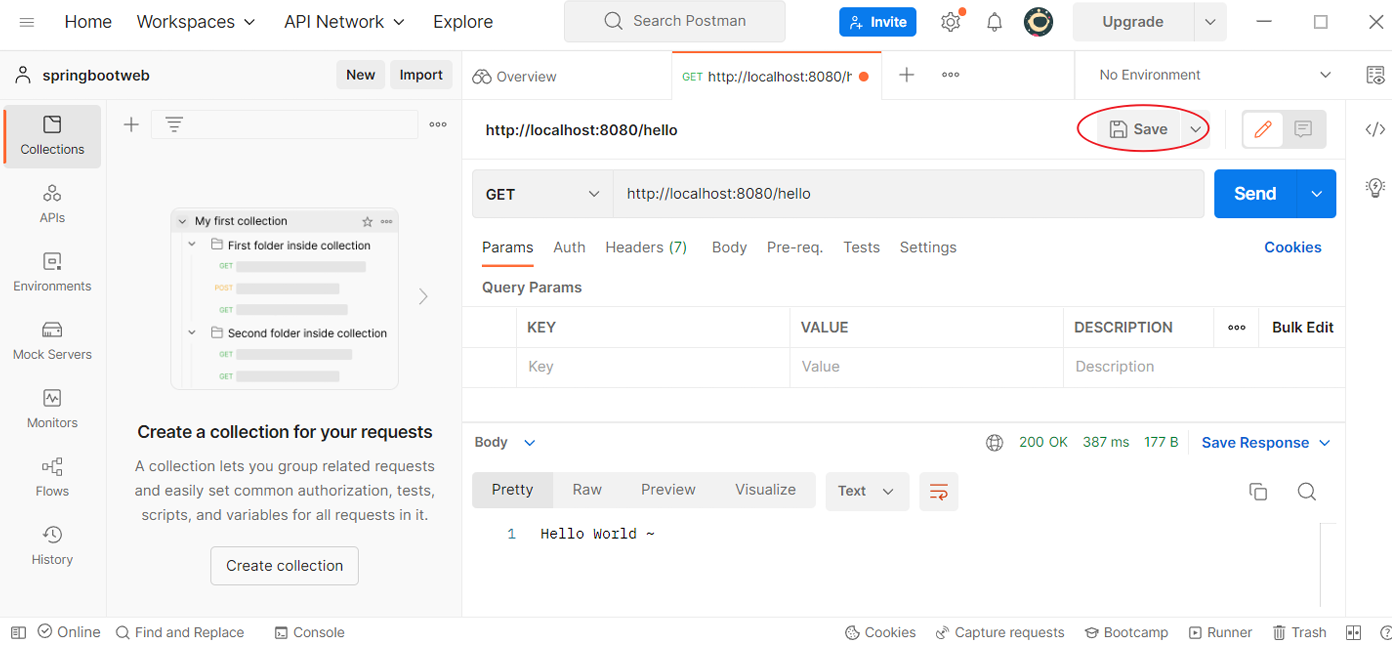The image size is (1392, 665).
Task: Open the code snippet icon
Action: click(1375, 129)
